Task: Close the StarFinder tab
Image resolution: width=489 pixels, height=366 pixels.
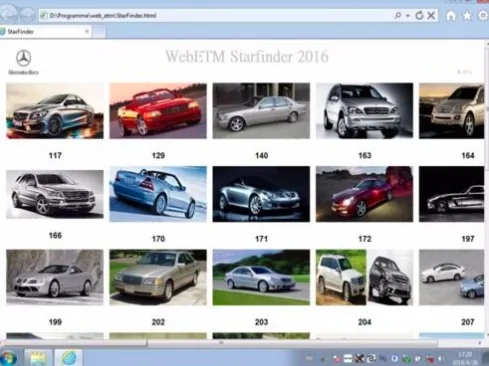Action: click(87, 32)
